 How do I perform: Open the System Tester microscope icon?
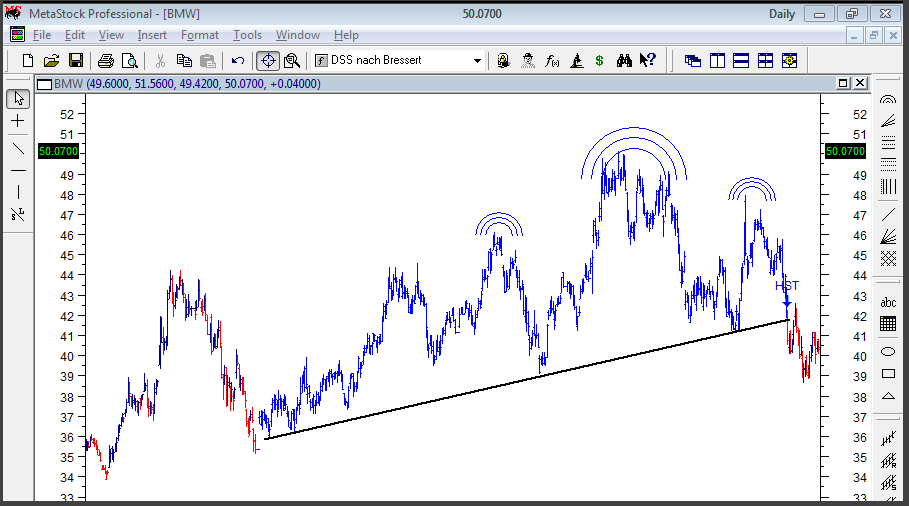coord(576,60)
